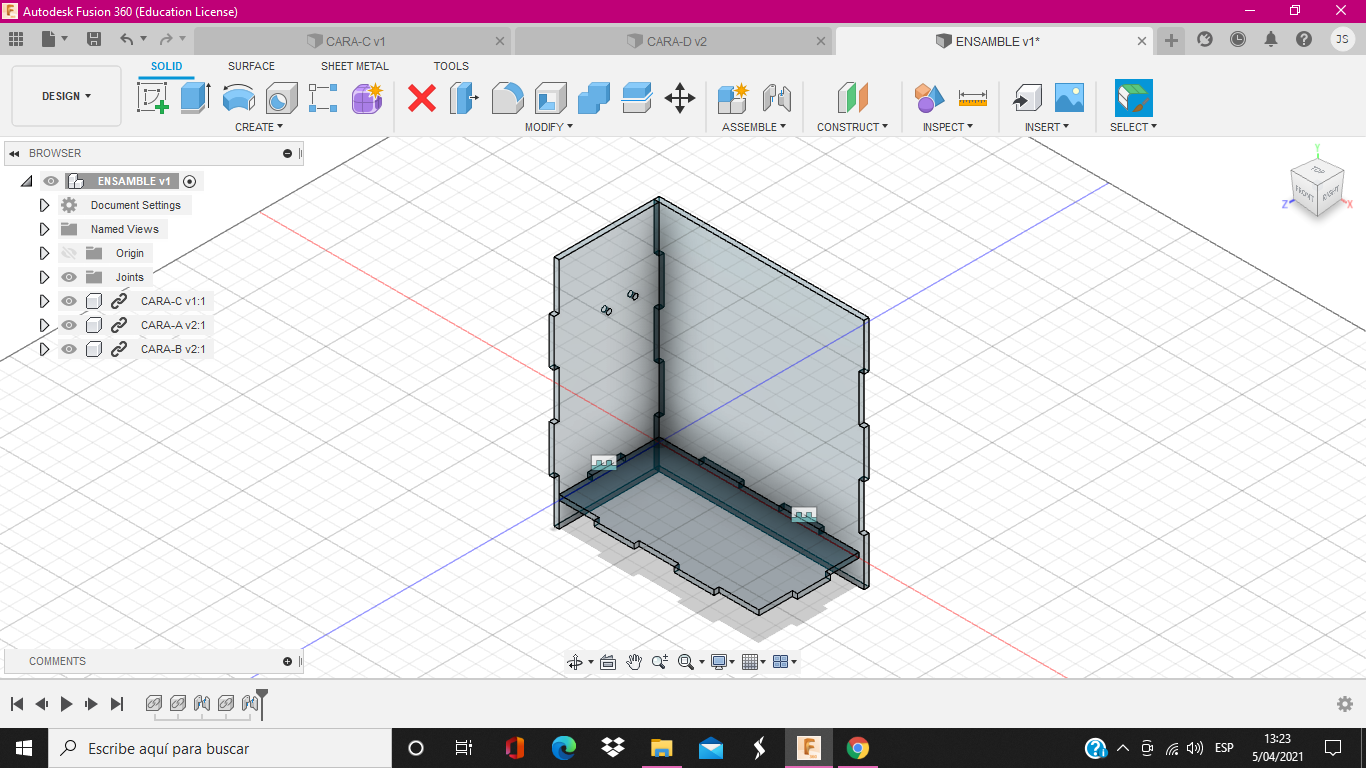The height and width of the screenshot is (768, 1366).
Task: Hide the Joints folder
Action: [x=69, y=277]
